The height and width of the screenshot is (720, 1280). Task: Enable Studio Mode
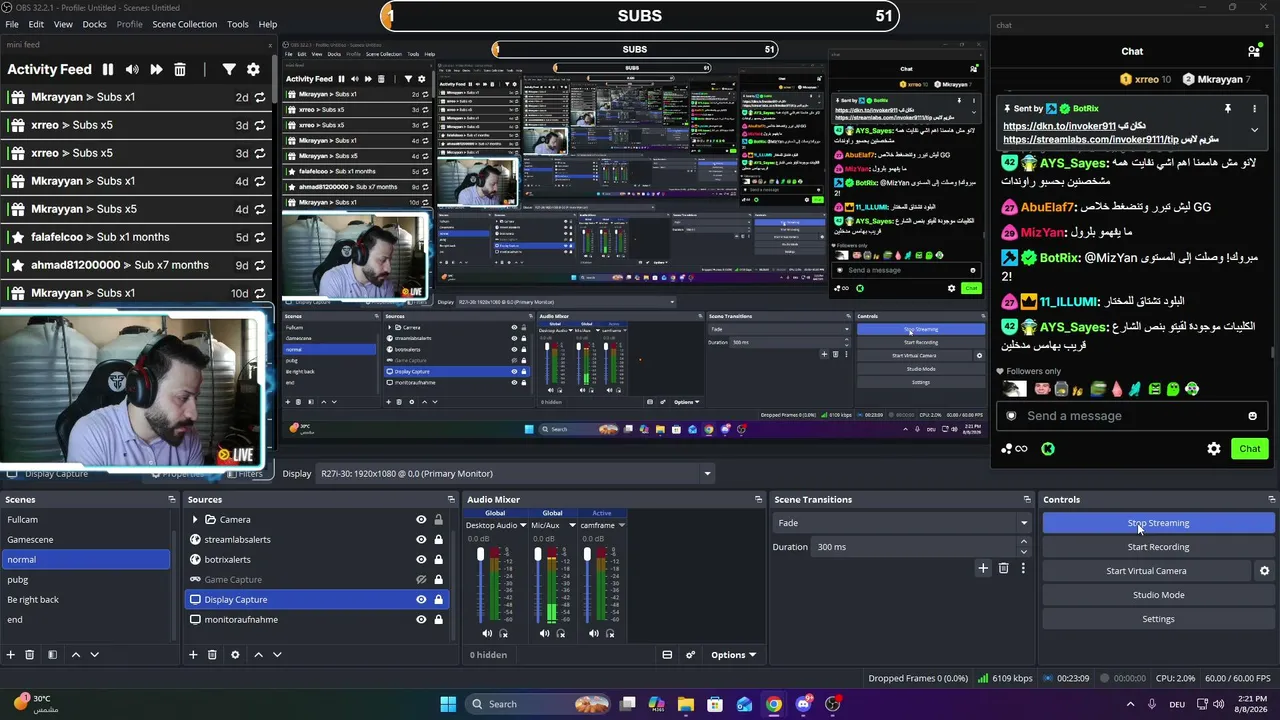(x=1158, y=595)
